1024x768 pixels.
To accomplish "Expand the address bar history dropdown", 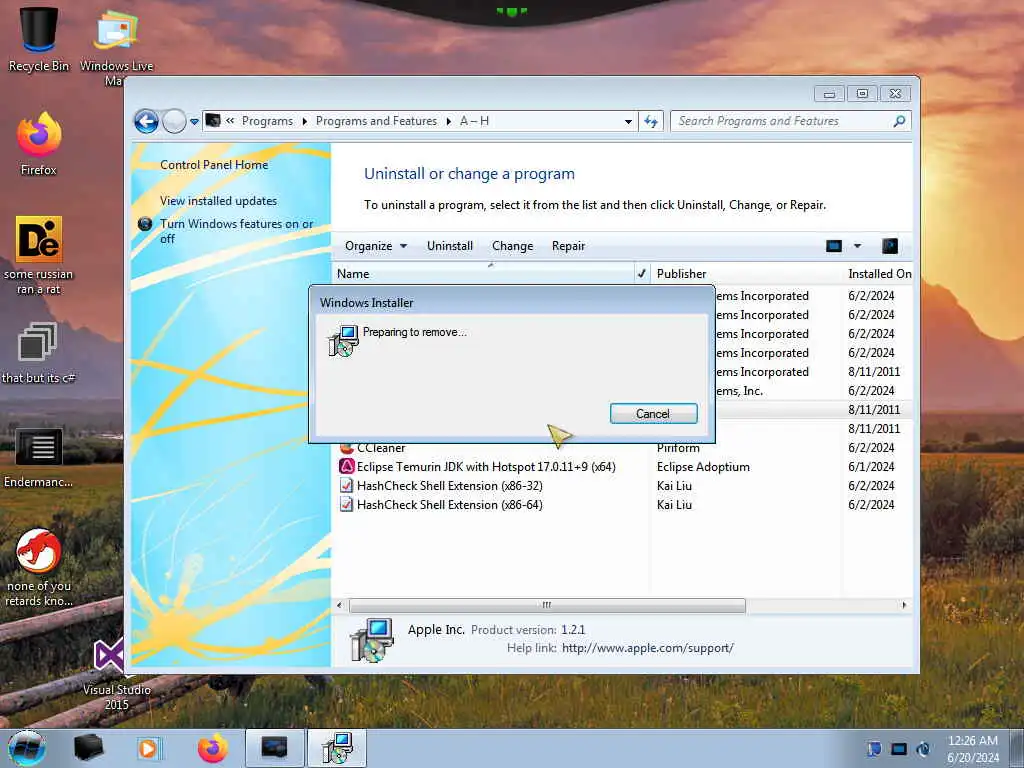I will tap(628, 121).
